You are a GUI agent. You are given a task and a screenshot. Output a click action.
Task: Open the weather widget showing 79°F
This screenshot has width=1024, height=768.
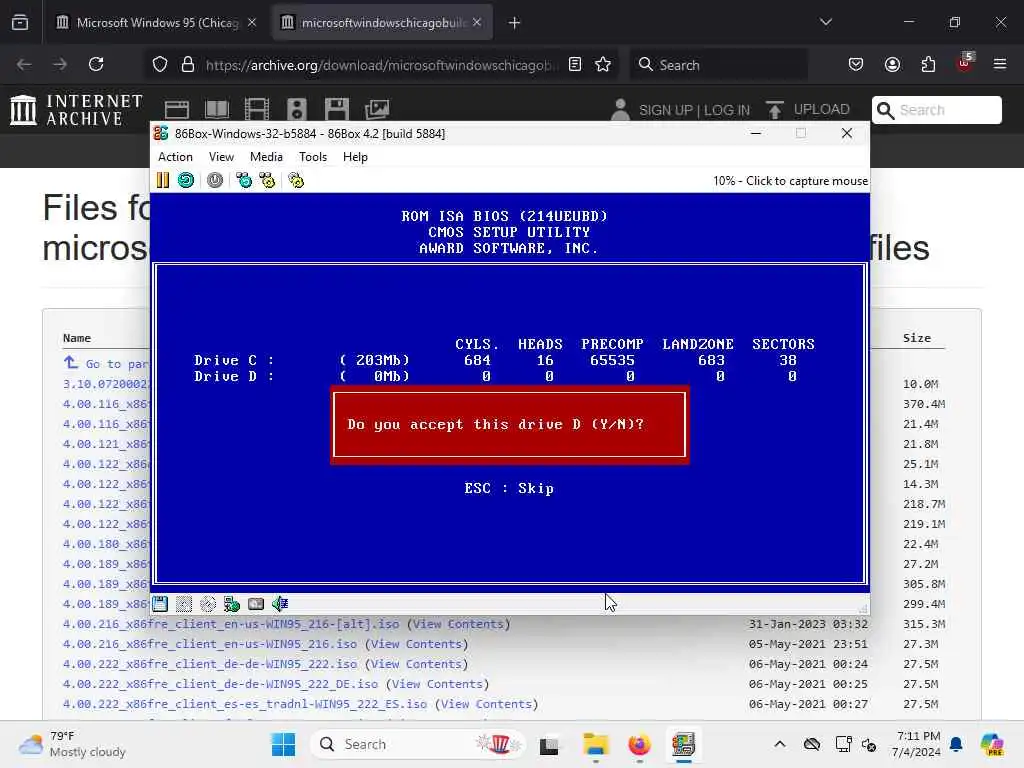pyautogui.click(x=72, y=744)
